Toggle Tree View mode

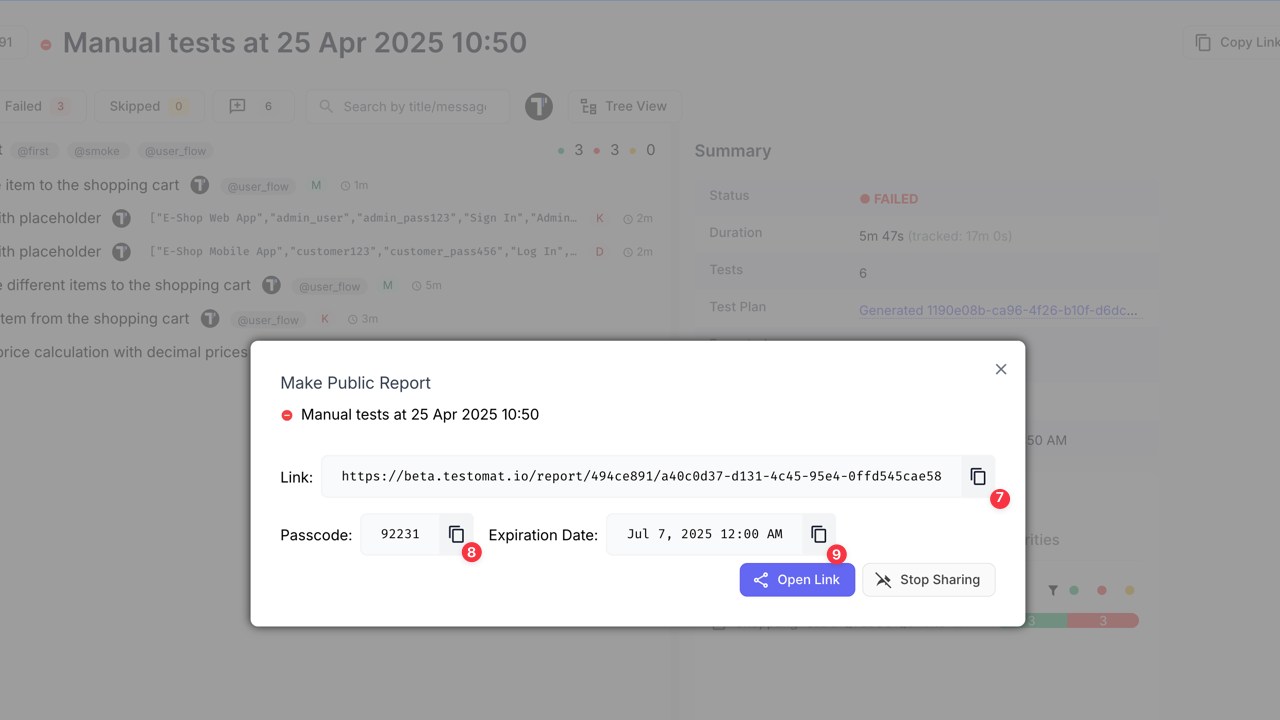(x=624, y=106)
